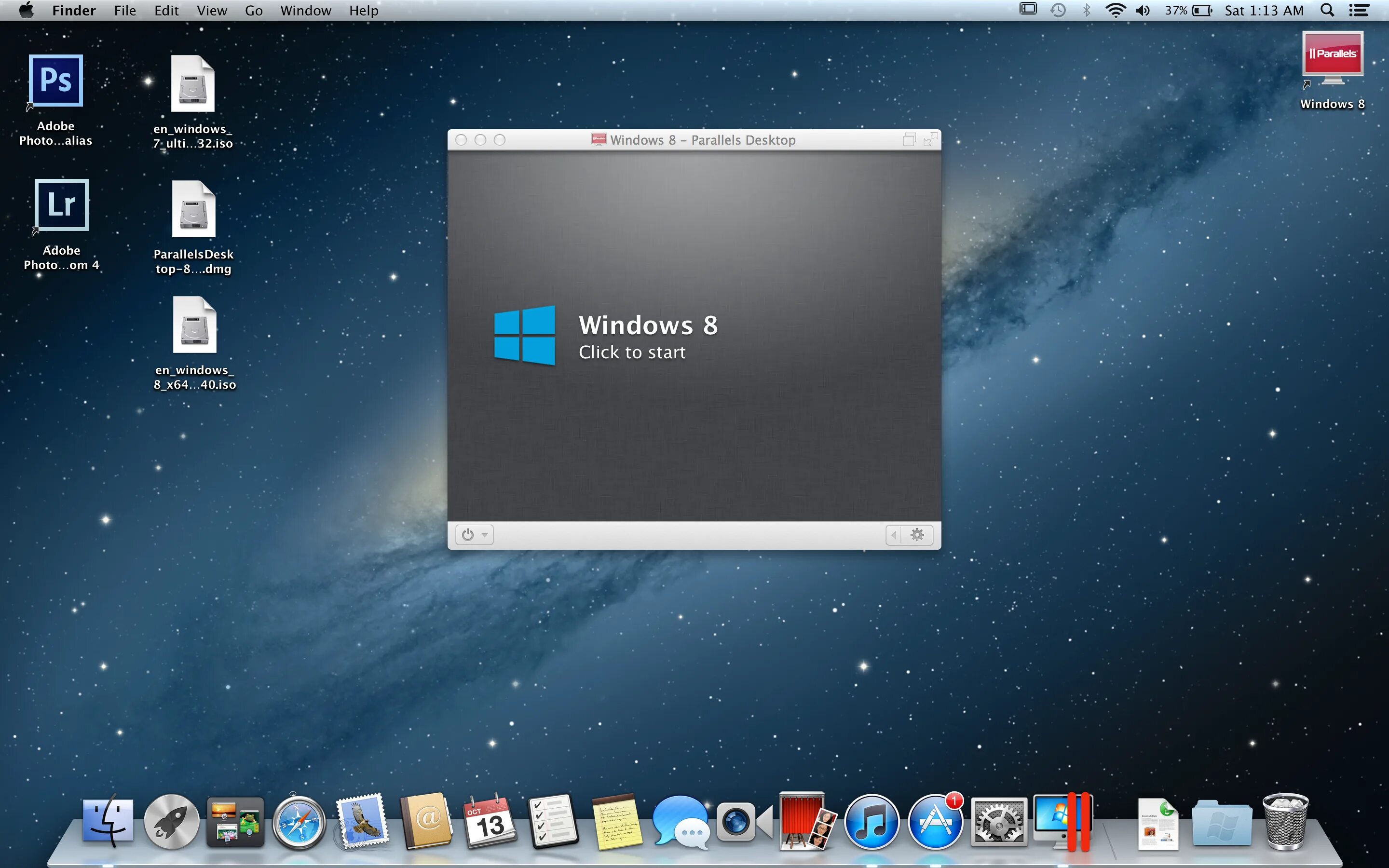
Task: Open the File menu
Action: click(124, 10)
